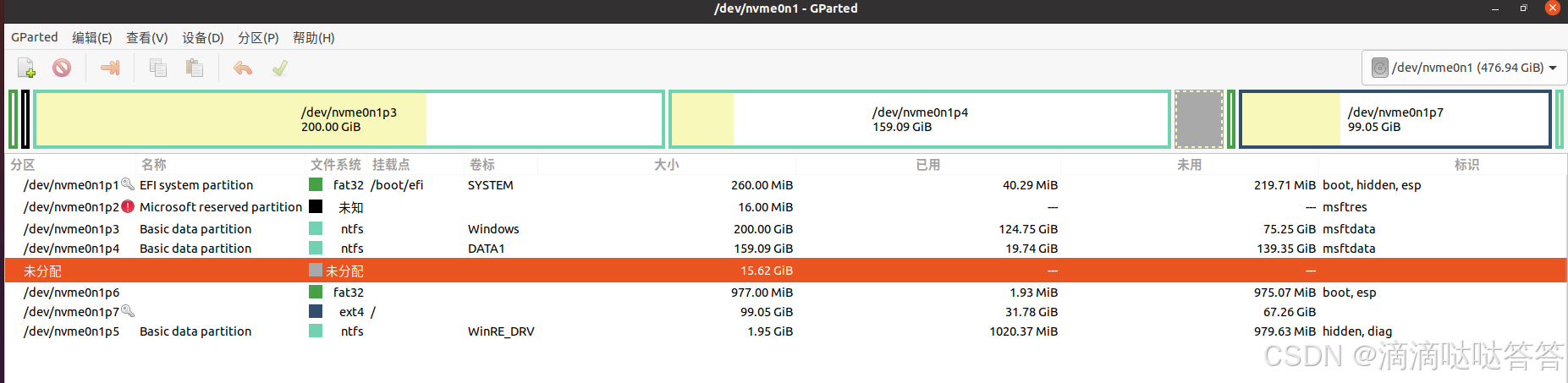The width and height of the screenshot is (1568, 383).
Task: Expand the 查看(V) menu
Action: [x=147, y=37]
